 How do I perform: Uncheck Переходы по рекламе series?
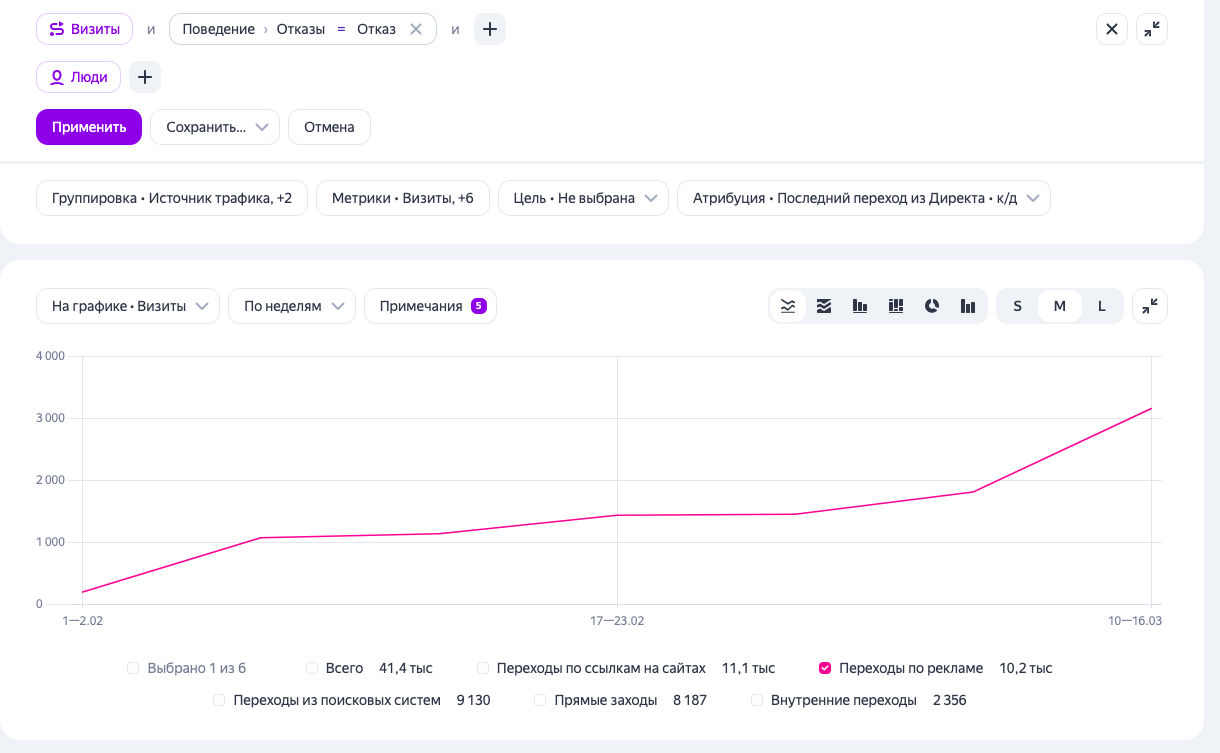coord(825,668)
